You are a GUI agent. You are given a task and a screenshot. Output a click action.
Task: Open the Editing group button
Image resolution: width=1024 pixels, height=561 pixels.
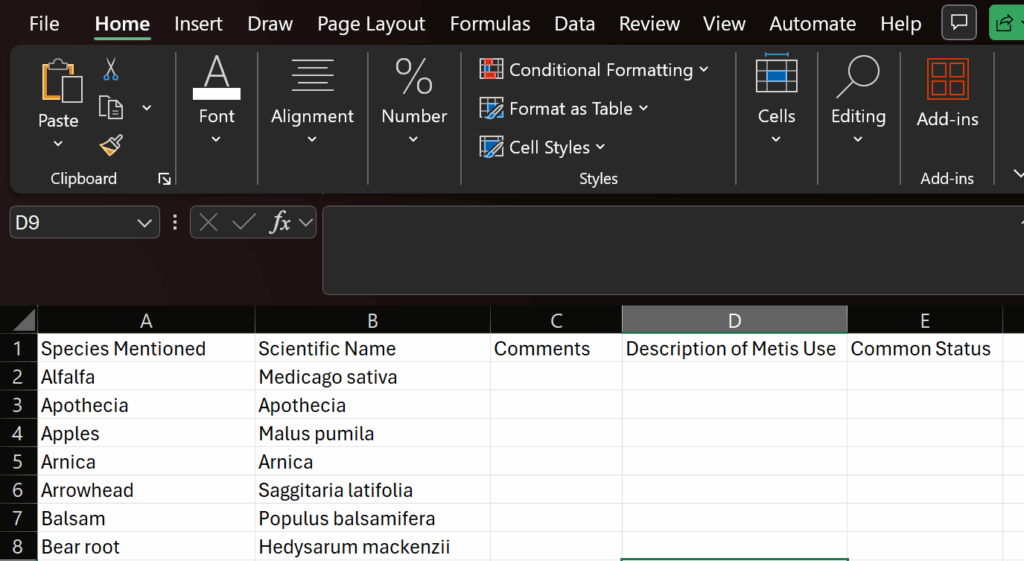(x=858, y=100)
